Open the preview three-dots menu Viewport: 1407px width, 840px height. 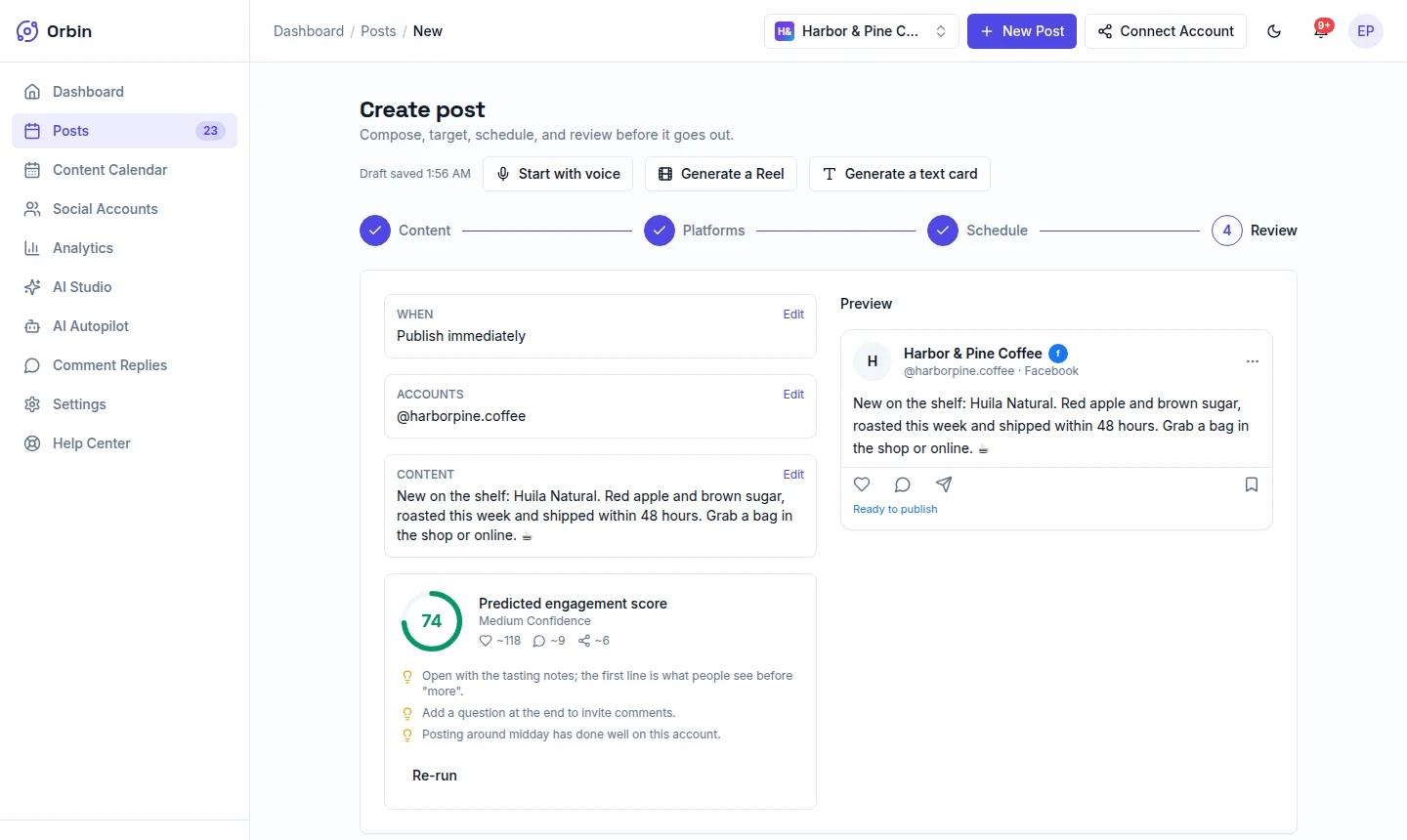click(x=1253, y=361)
